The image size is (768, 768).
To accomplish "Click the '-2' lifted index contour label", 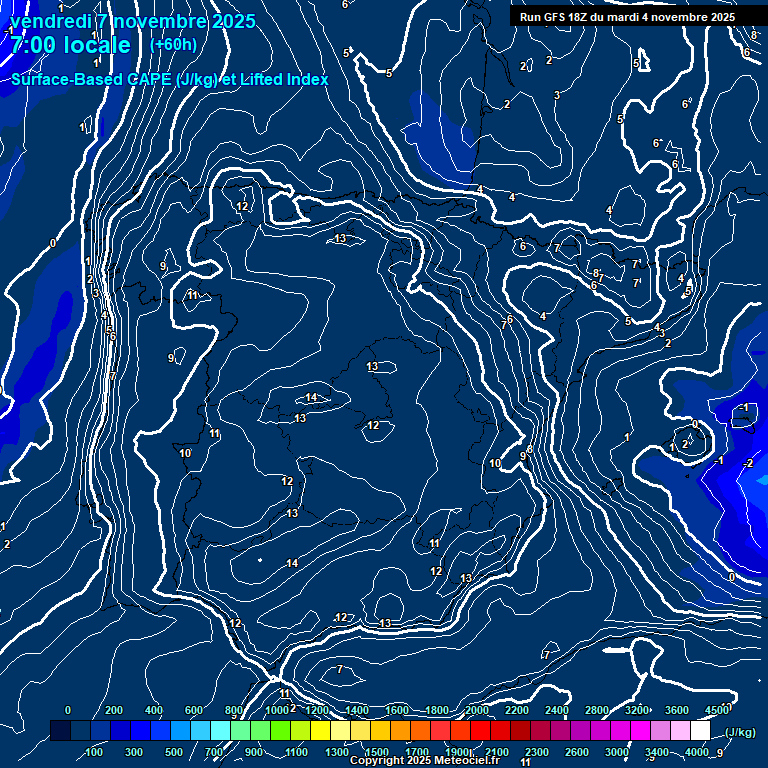I will tap(748, 463).
